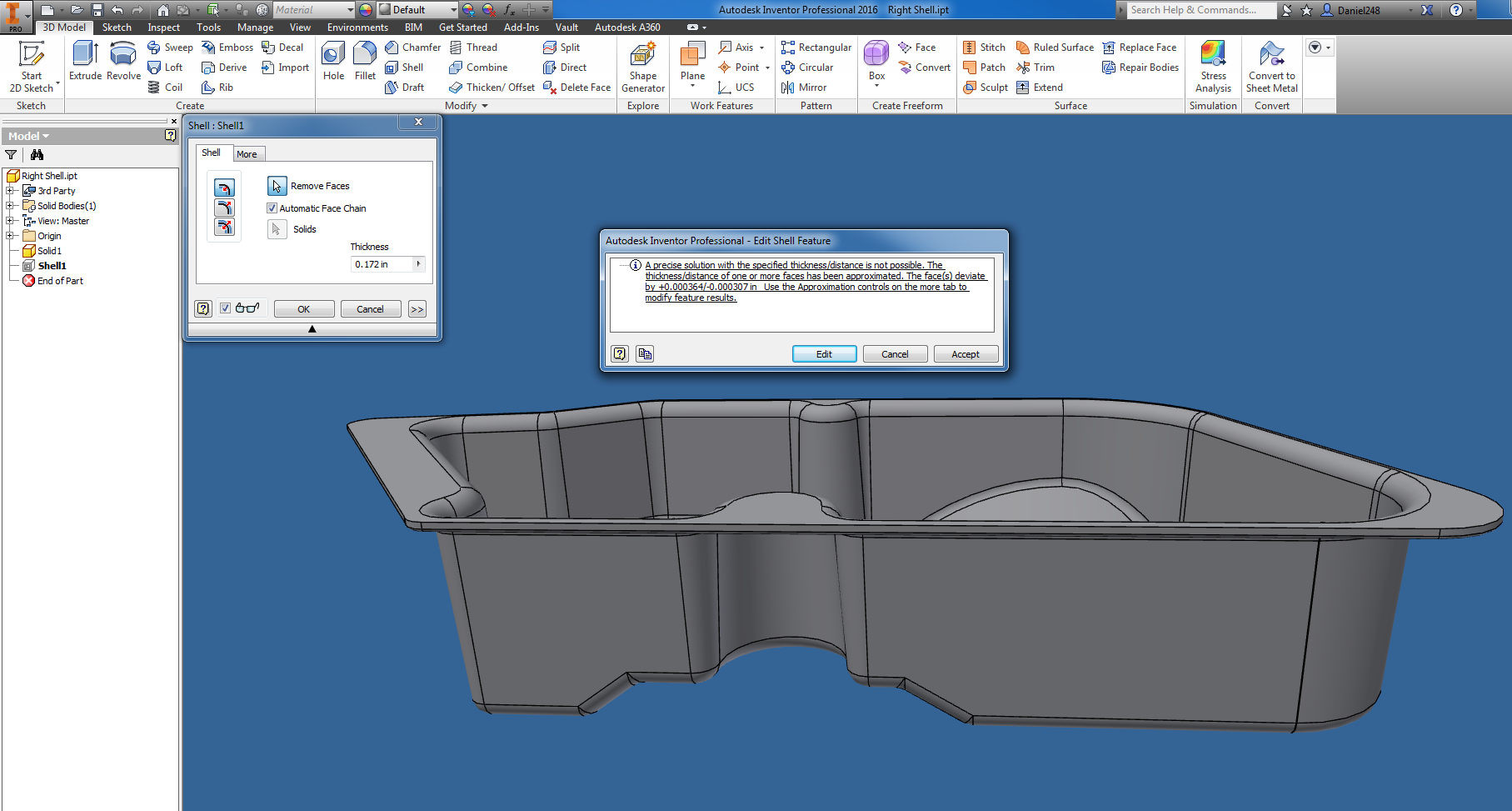Expand the Origin folder node
The width and height of the screenshot is (1512, 811).
coord(10,236)
